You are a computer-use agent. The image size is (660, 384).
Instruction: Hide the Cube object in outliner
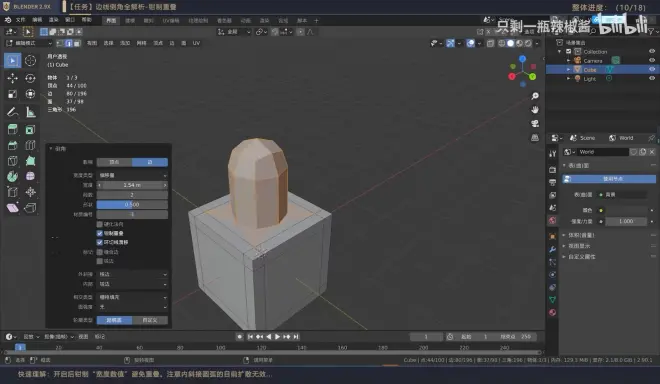coord(652,69)
